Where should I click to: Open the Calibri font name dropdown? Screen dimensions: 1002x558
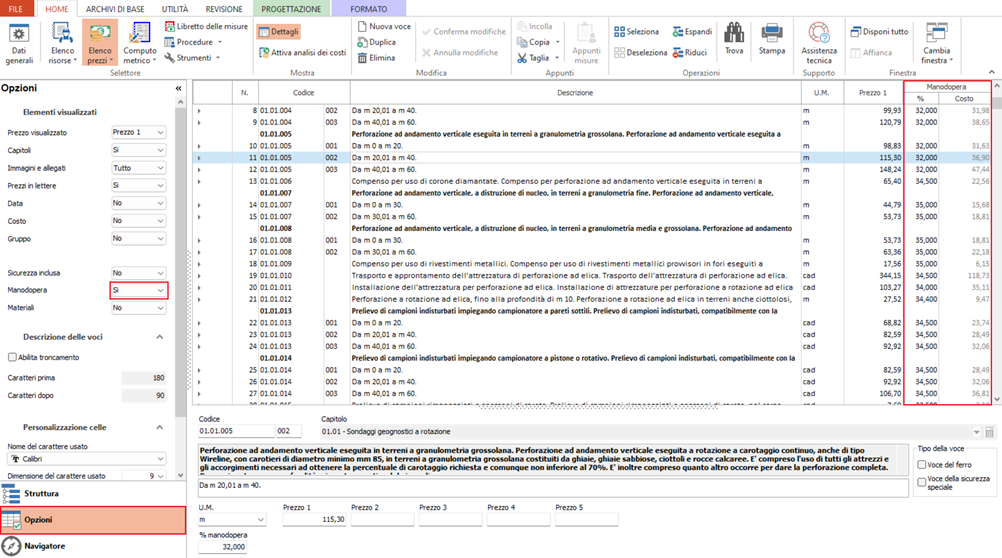pos(86,459)
